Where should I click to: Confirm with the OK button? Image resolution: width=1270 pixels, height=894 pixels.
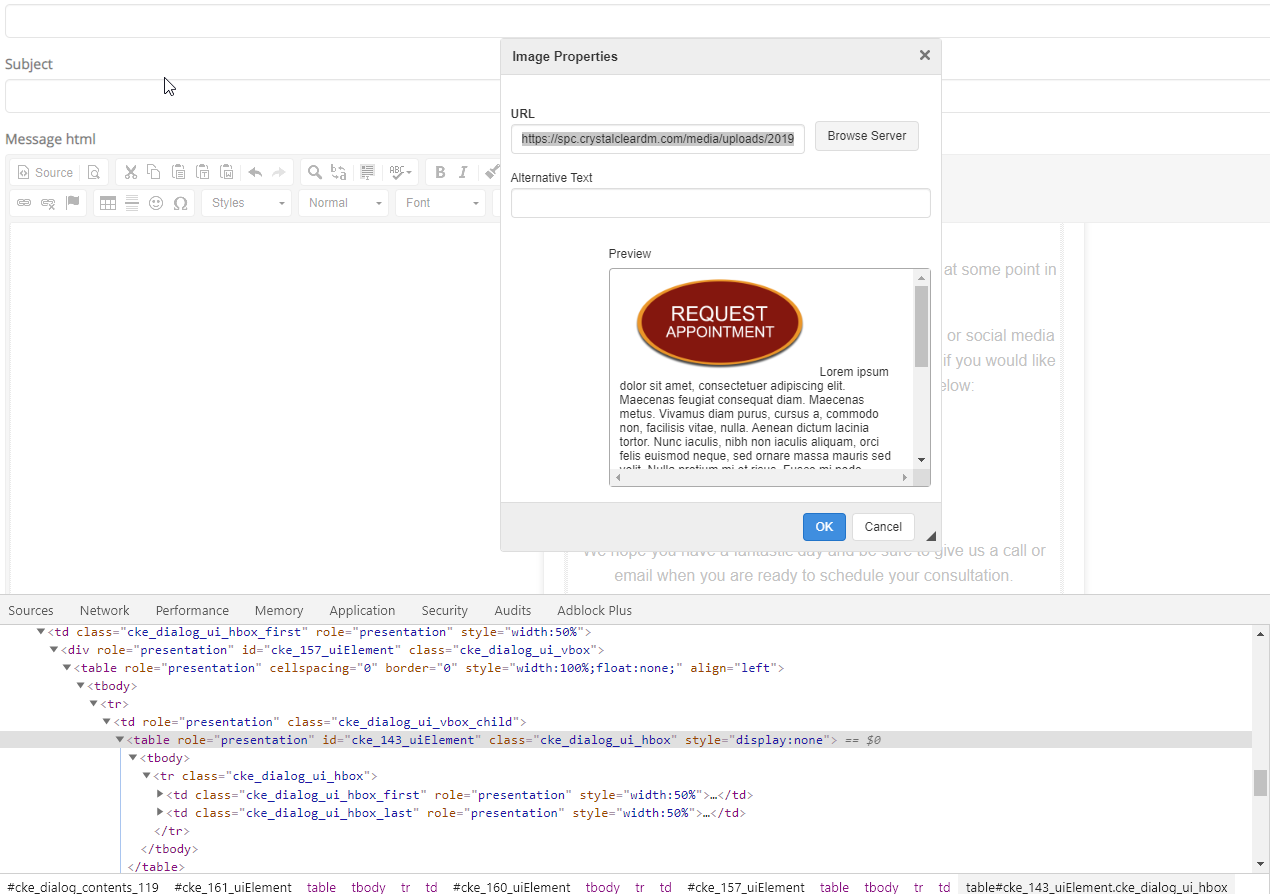[823, 526]
